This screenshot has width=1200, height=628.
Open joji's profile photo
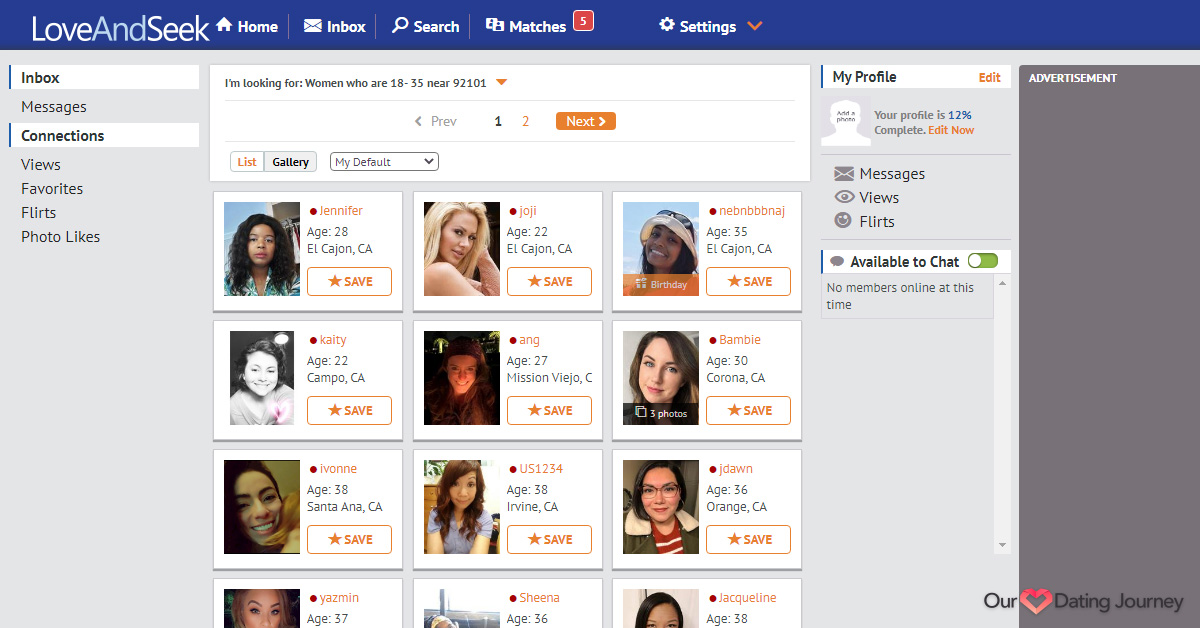462,249
